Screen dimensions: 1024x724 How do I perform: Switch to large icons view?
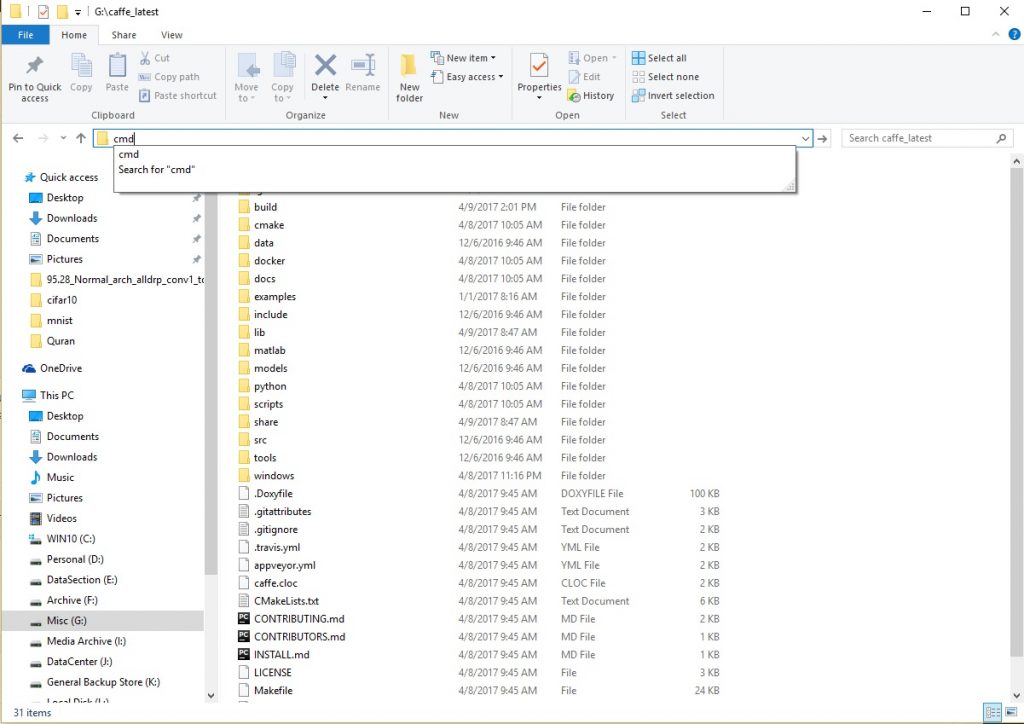tap(1009, 712)
